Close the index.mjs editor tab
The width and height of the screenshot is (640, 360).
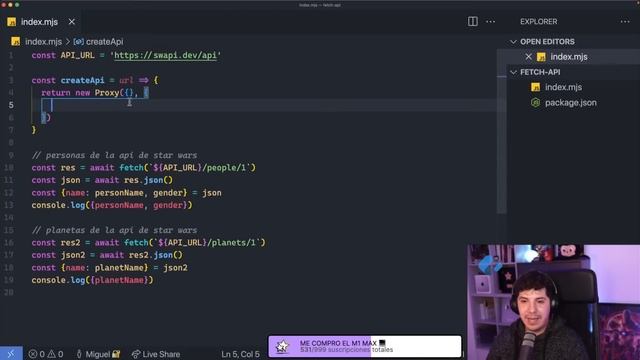tap(72, 22)
